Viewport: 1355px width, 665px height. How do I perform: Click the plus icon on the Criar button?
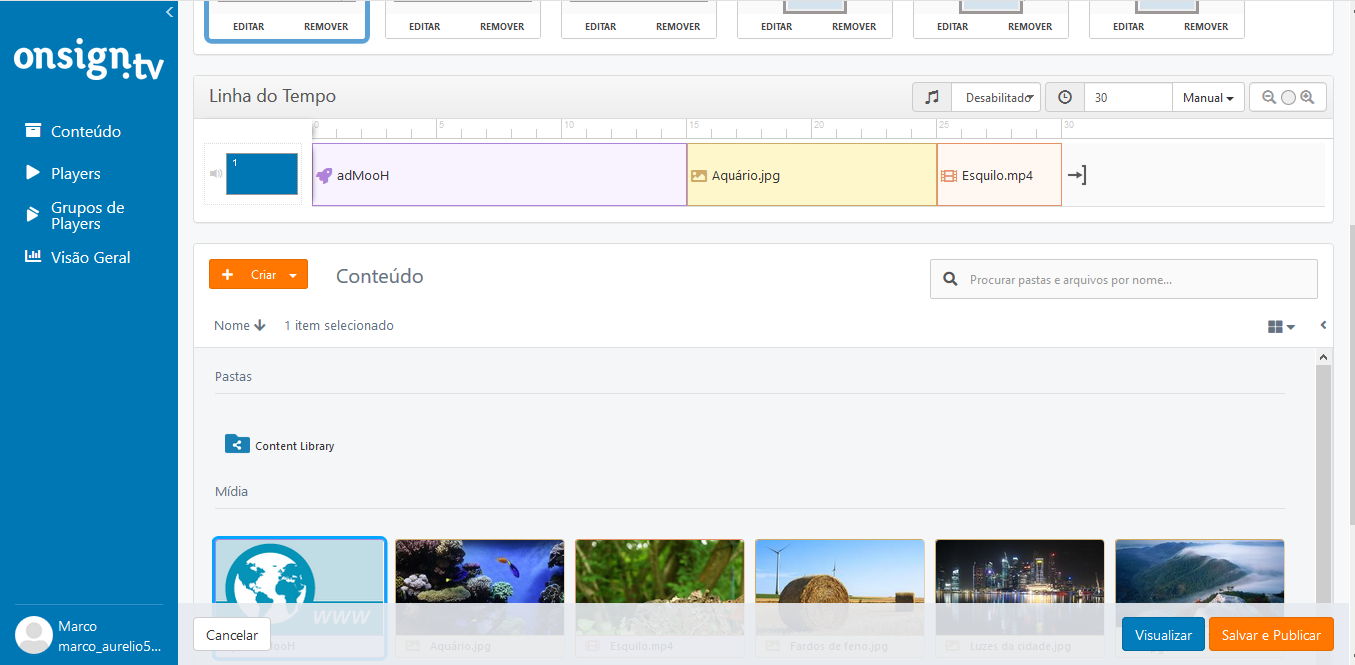(x=228, y=274)
